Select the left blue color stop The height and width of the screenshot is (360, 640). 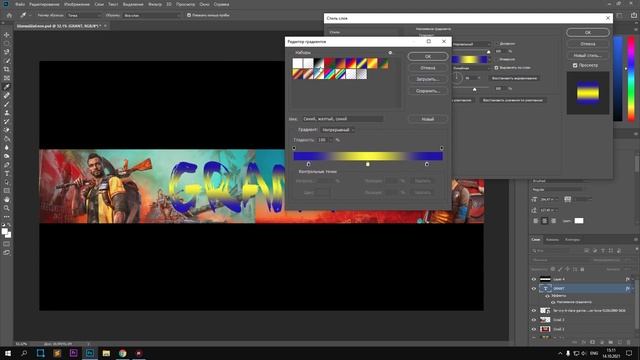click(308, 164)
